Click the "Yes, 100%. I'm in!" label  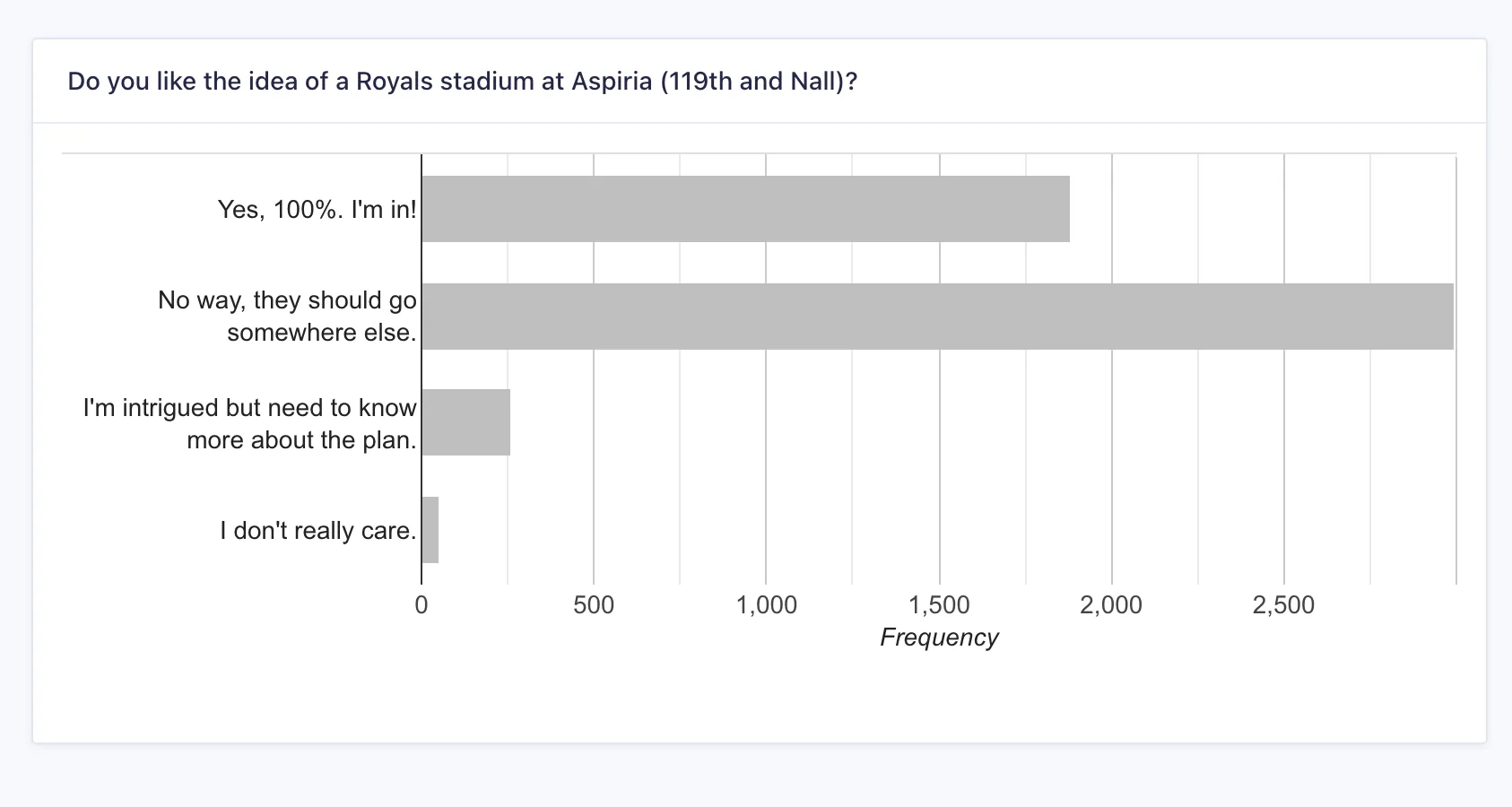pos(317,210)
